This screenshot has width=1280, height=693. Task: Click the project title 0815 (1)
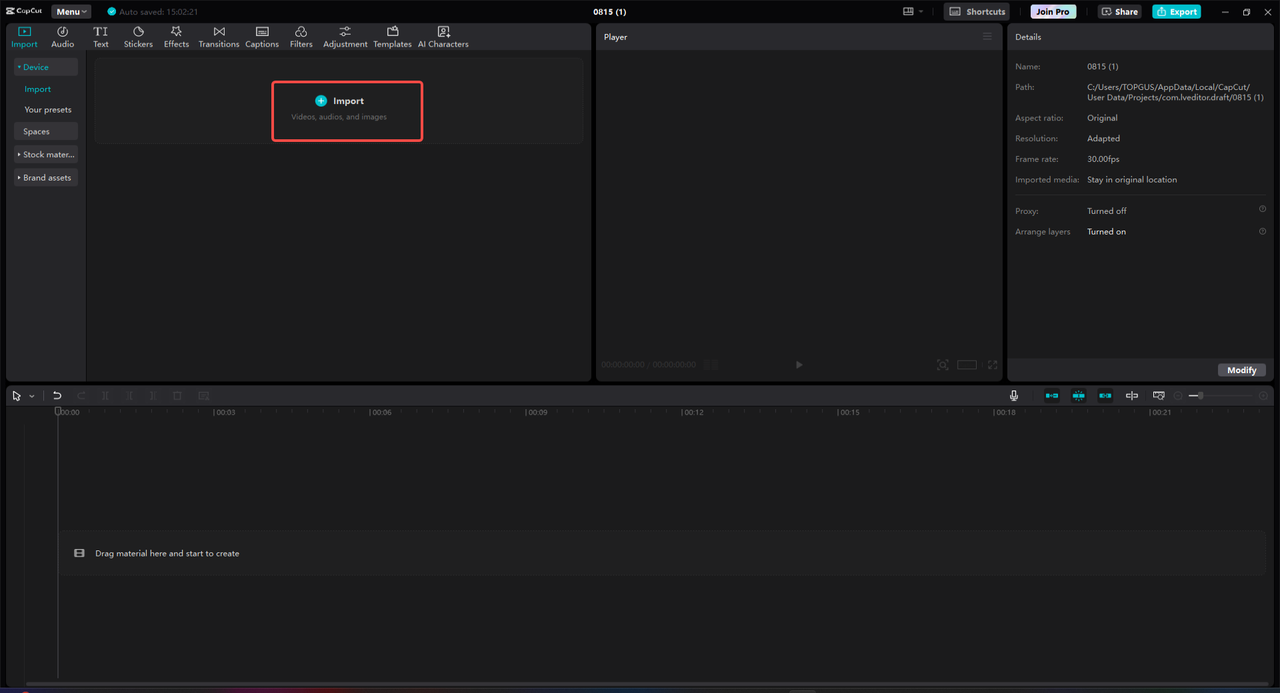(x=610, y=12)
